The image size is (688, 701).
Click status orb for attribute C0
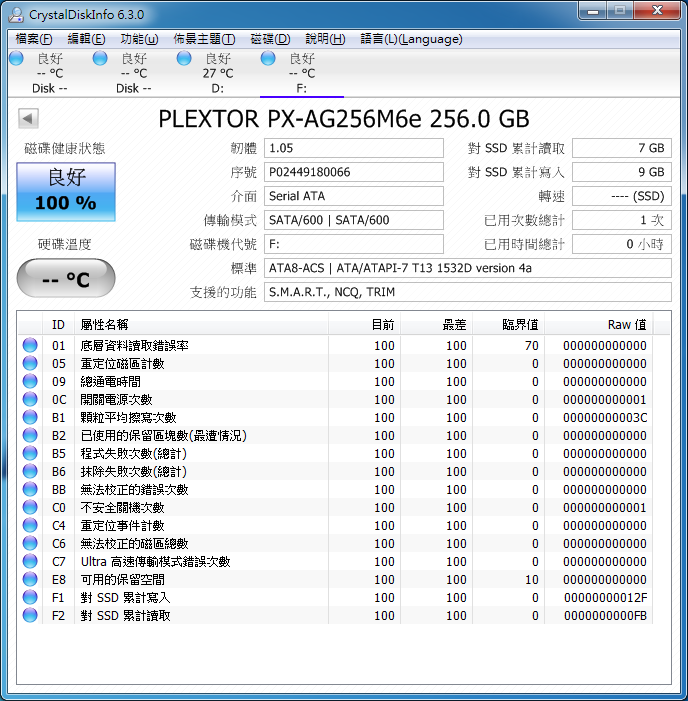[x=30, y=507]
